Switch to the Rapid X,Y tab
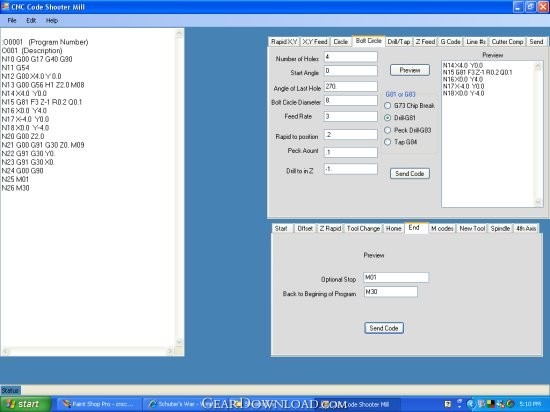Screen dimensions: 550x412 [x=284, y=42]
